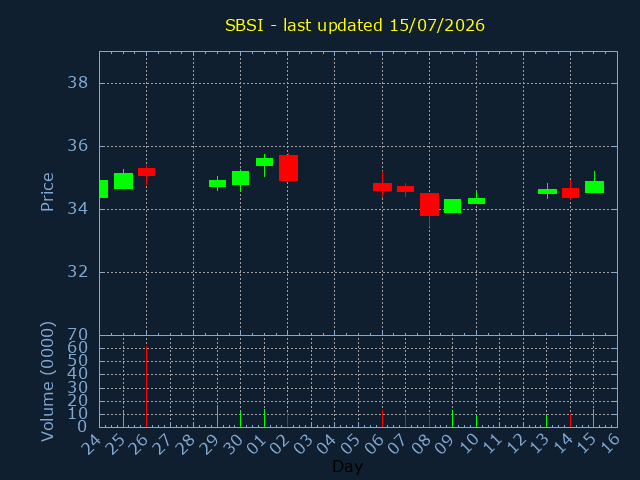This screenshot has height=480, width=640.
Task: Click the 32 price tick label
Action: click(78, 271)
